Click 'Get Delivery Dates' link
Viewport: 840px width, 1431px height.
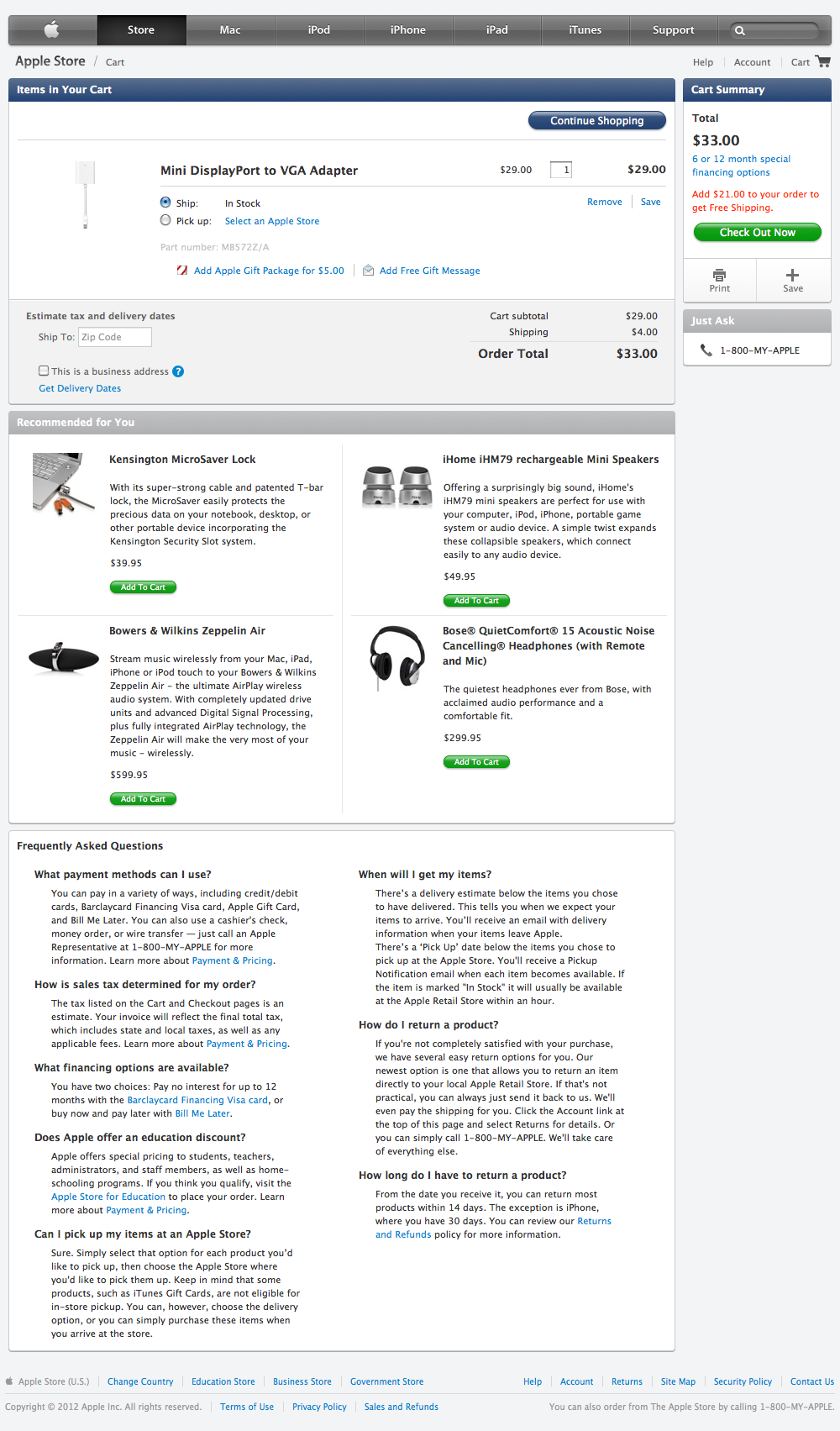click(80, 388)
